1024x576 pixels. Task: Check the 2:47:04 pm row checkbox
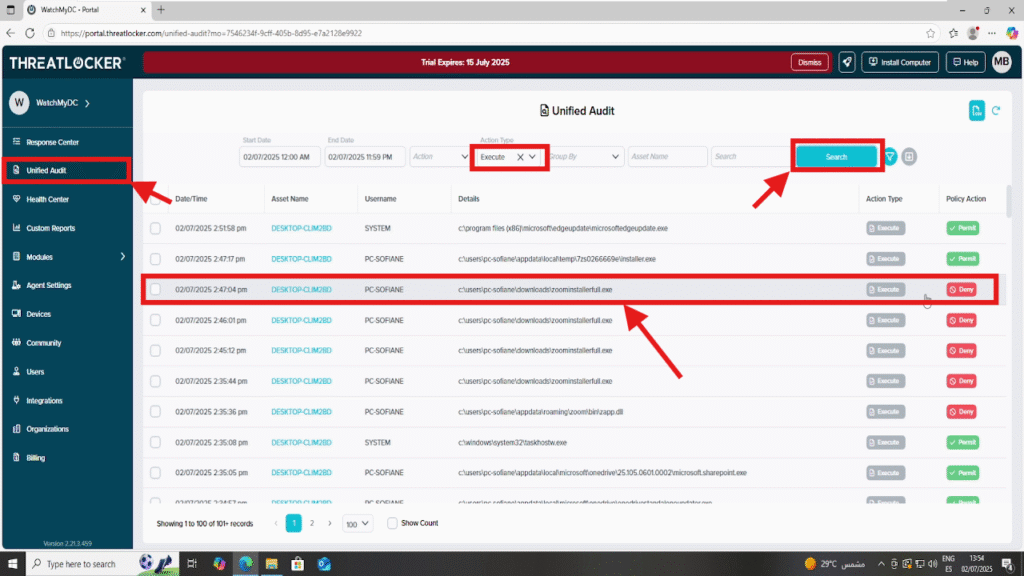(155, 289)
